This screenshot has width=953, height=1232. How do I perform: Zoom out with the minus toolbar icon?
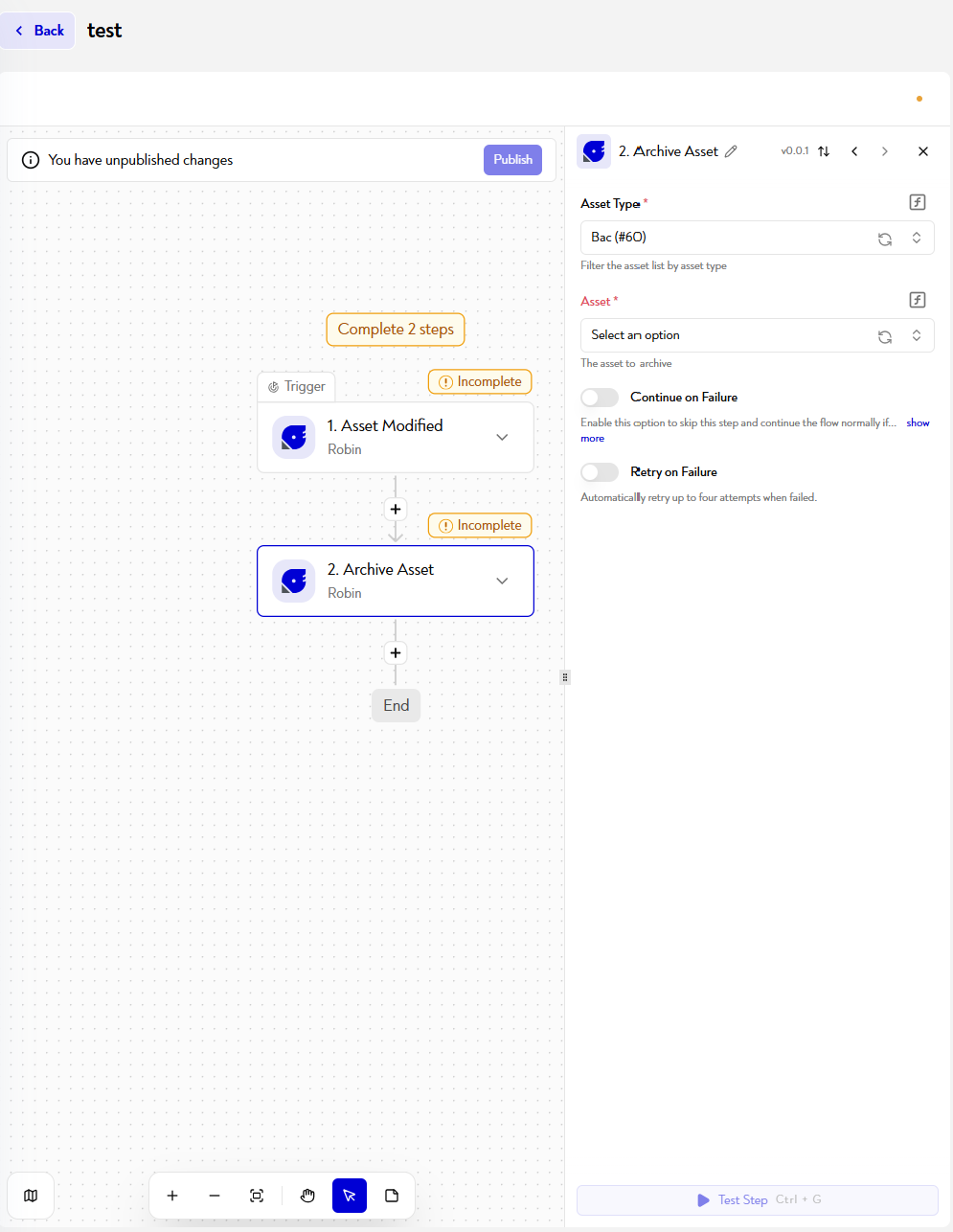click(x=215, y=1196)
